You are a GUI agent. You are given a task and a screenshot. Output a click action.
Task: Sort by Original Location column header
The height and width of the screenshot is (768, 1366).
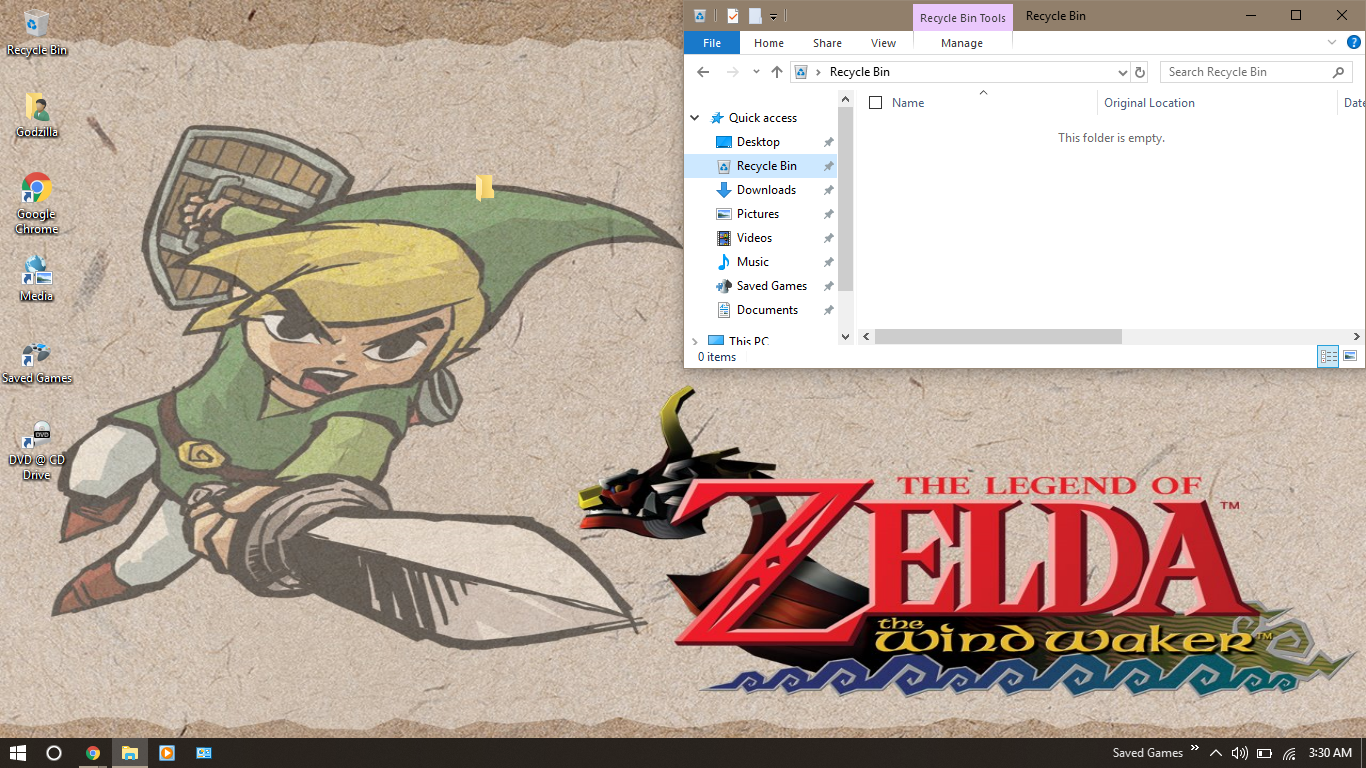pos(1149,103)
